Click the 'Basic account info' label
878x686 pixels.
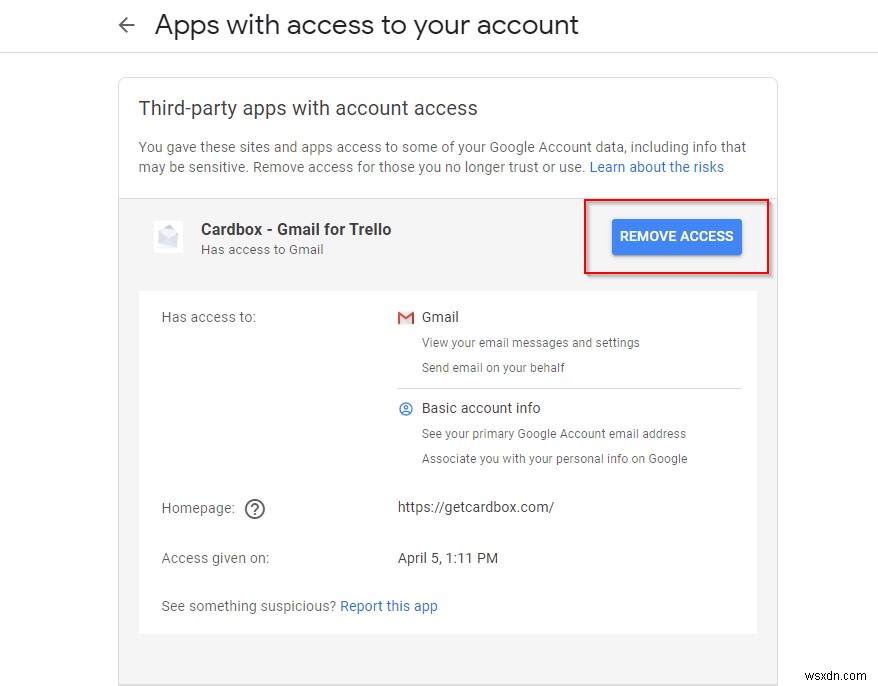481,408
